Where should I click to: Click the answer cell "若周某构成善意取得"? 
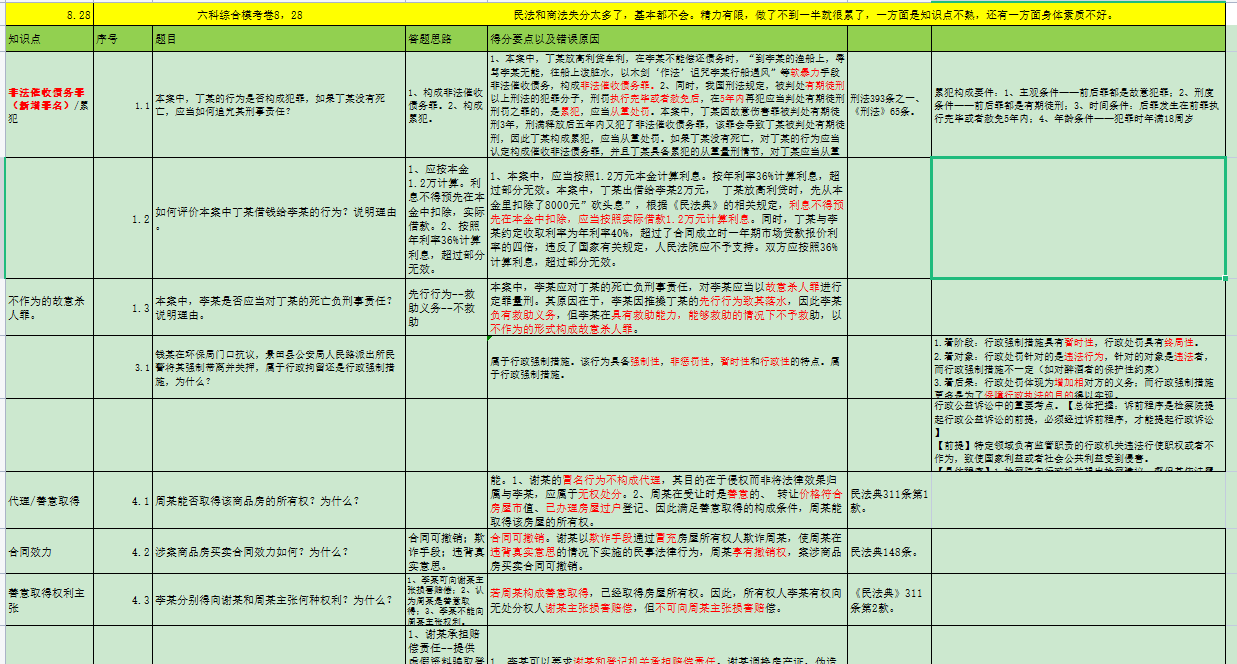coord(668,600)
